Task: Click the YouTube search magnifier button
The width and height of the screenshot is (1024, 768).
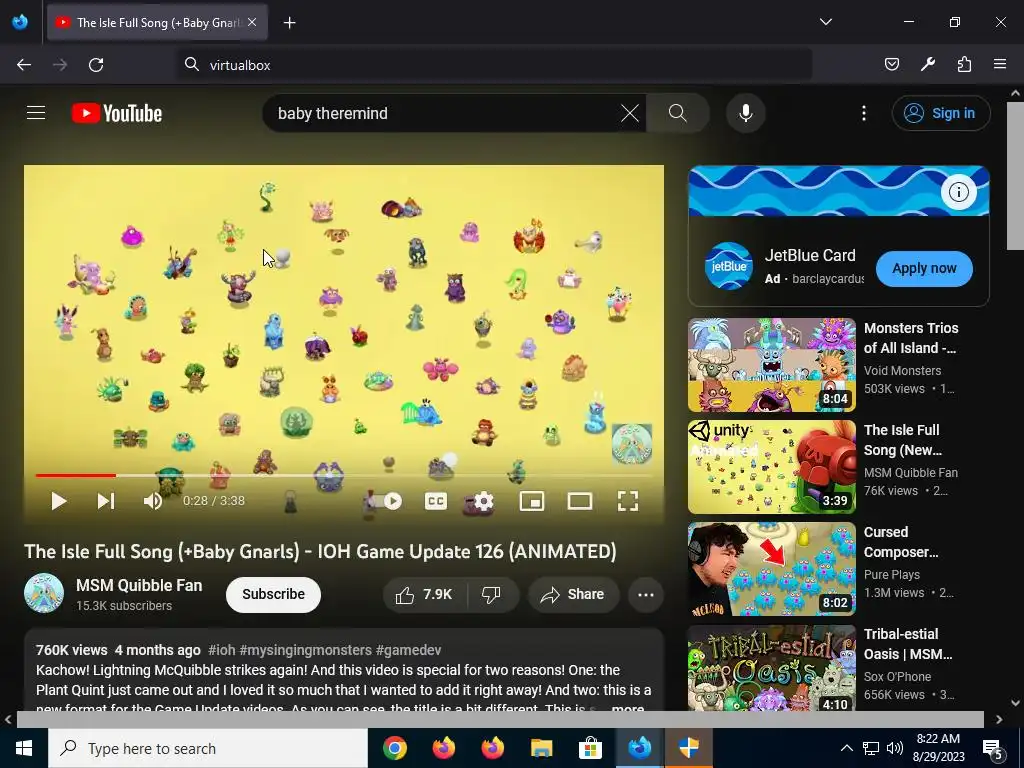Action: (677, 113)
